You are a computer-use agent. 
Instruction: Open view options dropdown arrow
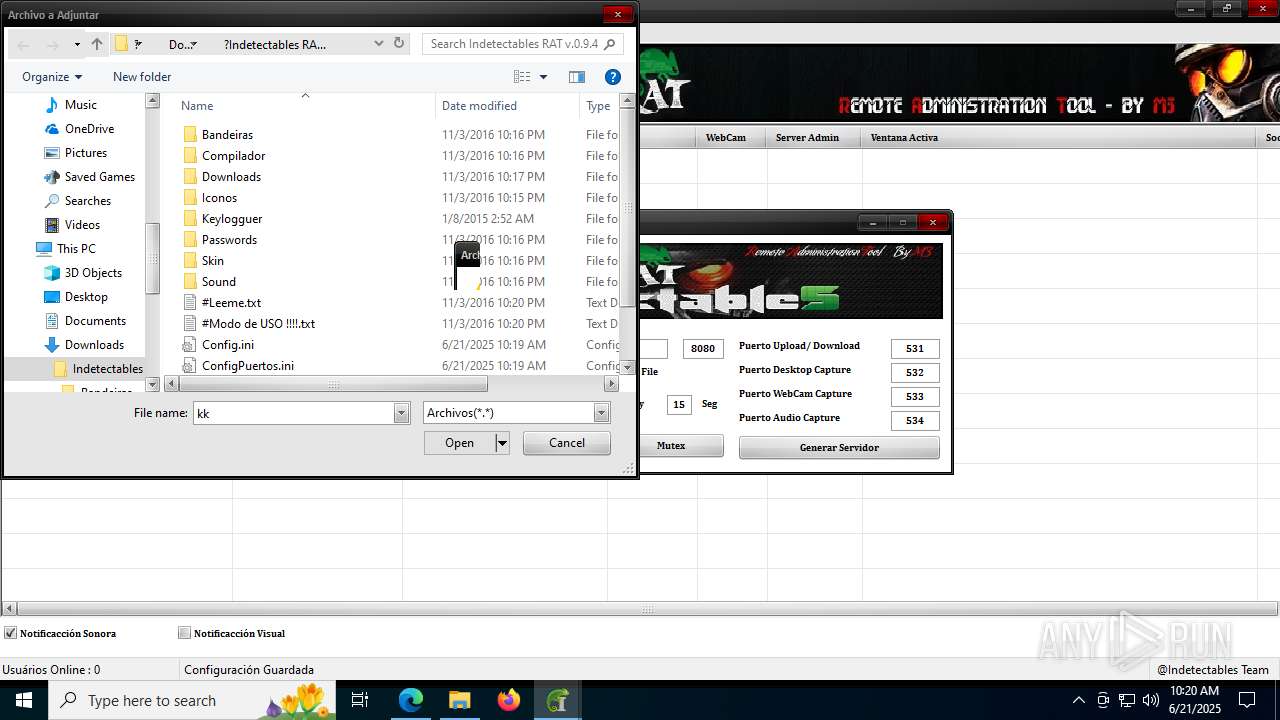[544, 77]
